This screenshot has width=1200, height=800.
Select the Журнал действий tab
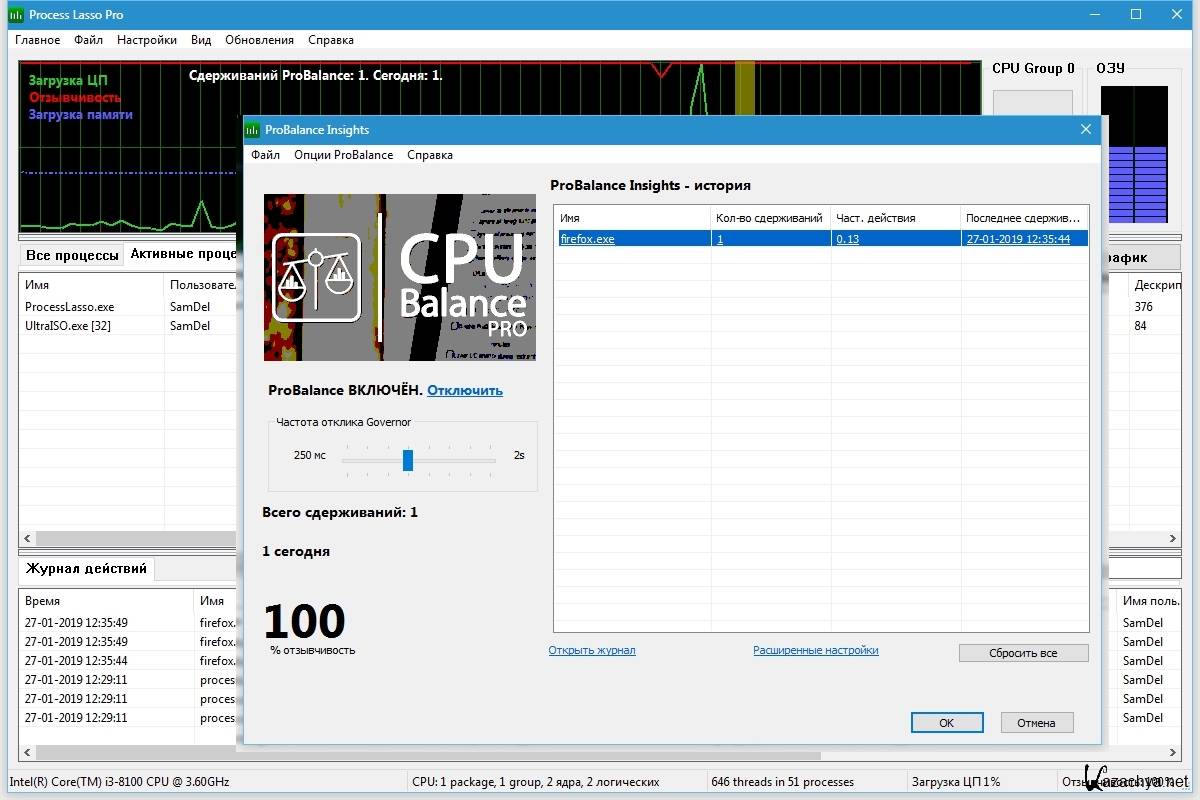click(86, 569)
